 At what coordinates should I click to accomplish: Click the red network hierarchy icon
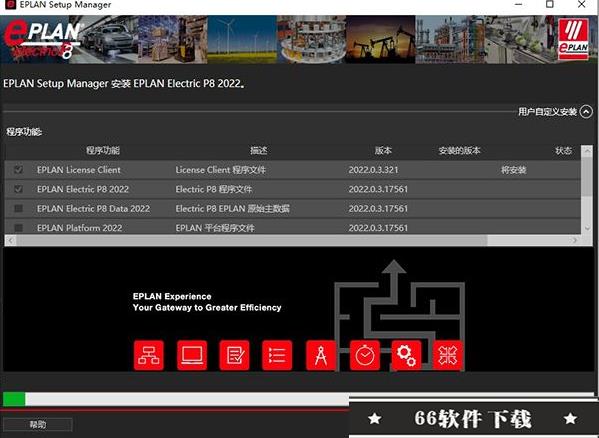(149, 356)
